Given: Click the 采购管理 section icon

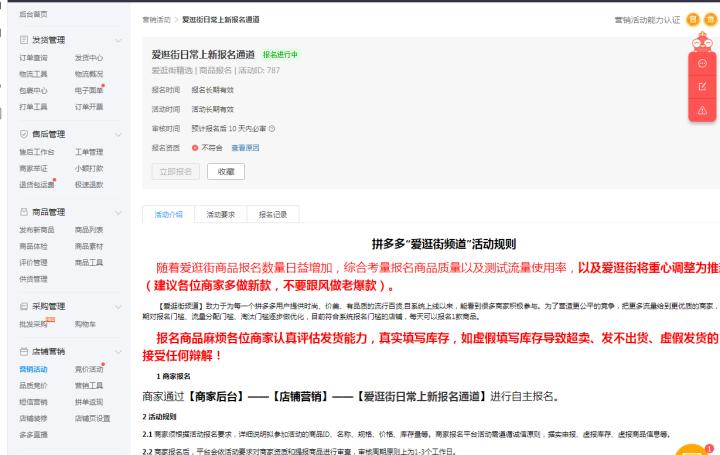Looking at the screenshot, I should (x=24, y=306).
